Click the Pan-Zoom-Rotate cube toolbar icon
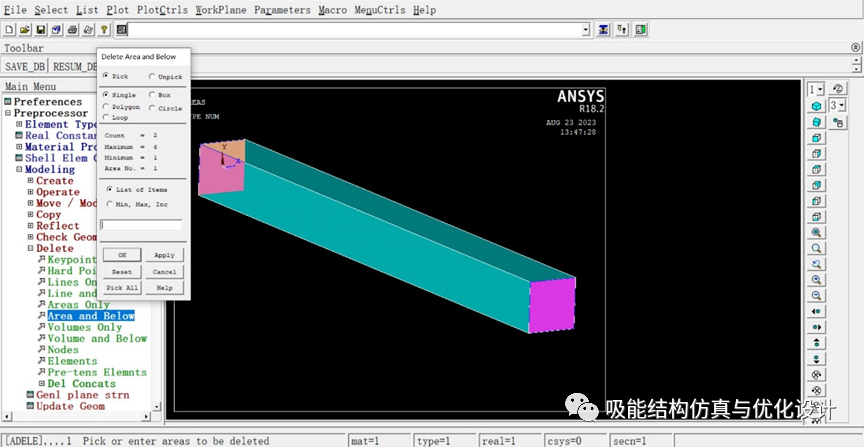864x447 pixels. 57,30
